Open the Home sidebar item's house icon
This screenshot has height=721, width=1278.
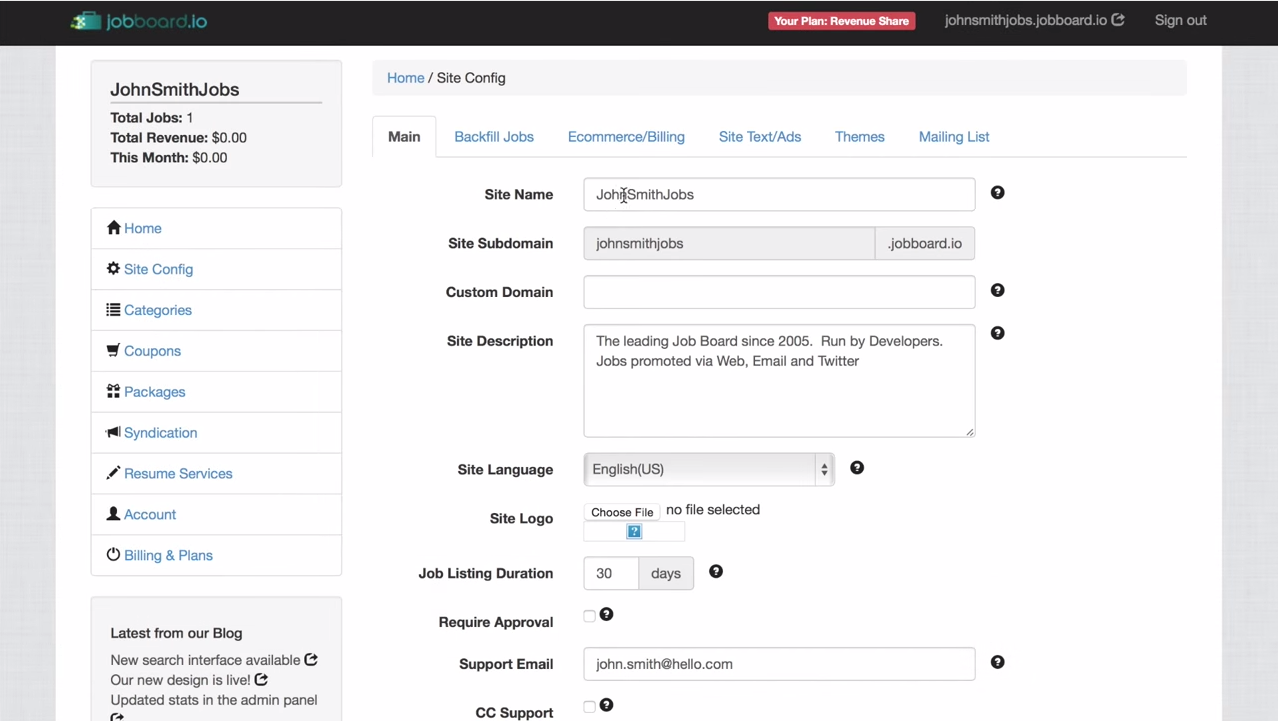pyautogui.click(x=114, y=228)
